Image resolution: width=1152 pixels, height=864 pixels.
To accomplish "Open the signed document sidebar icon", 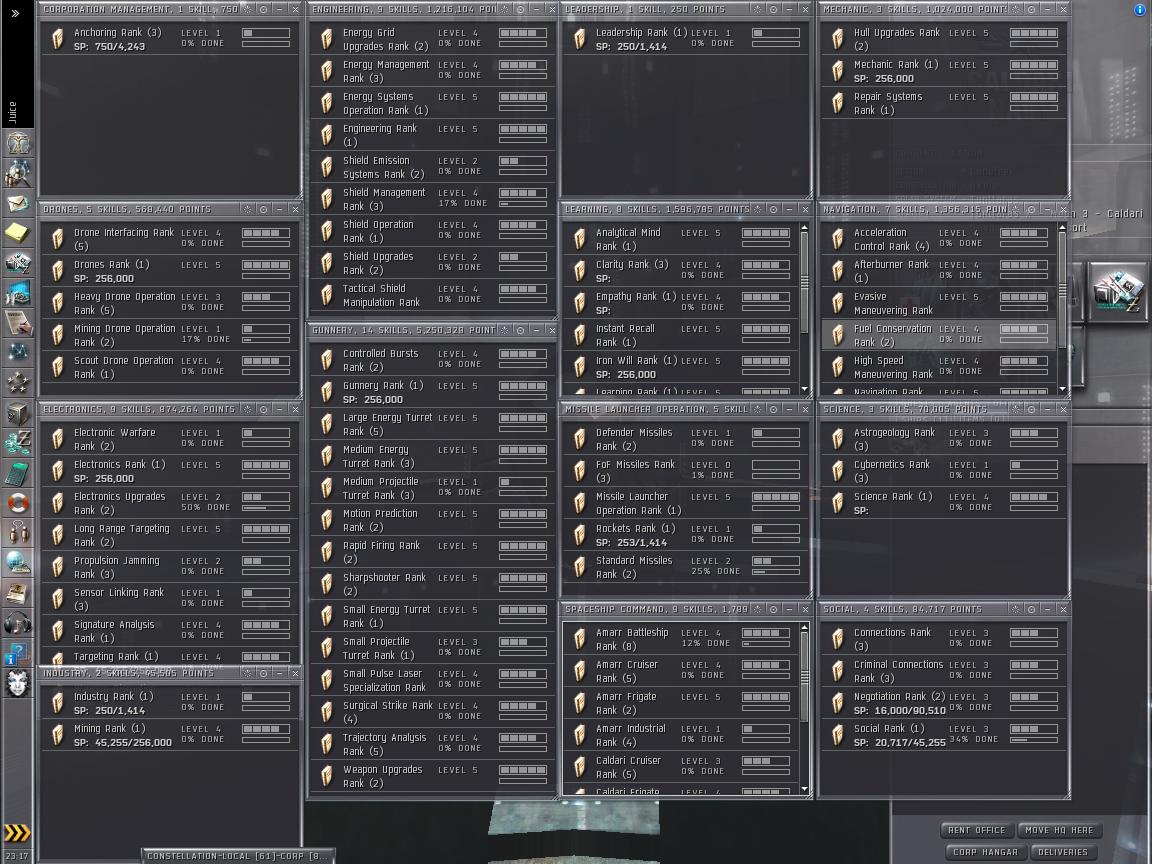I will pyautogui.click(x=18, y=323).
